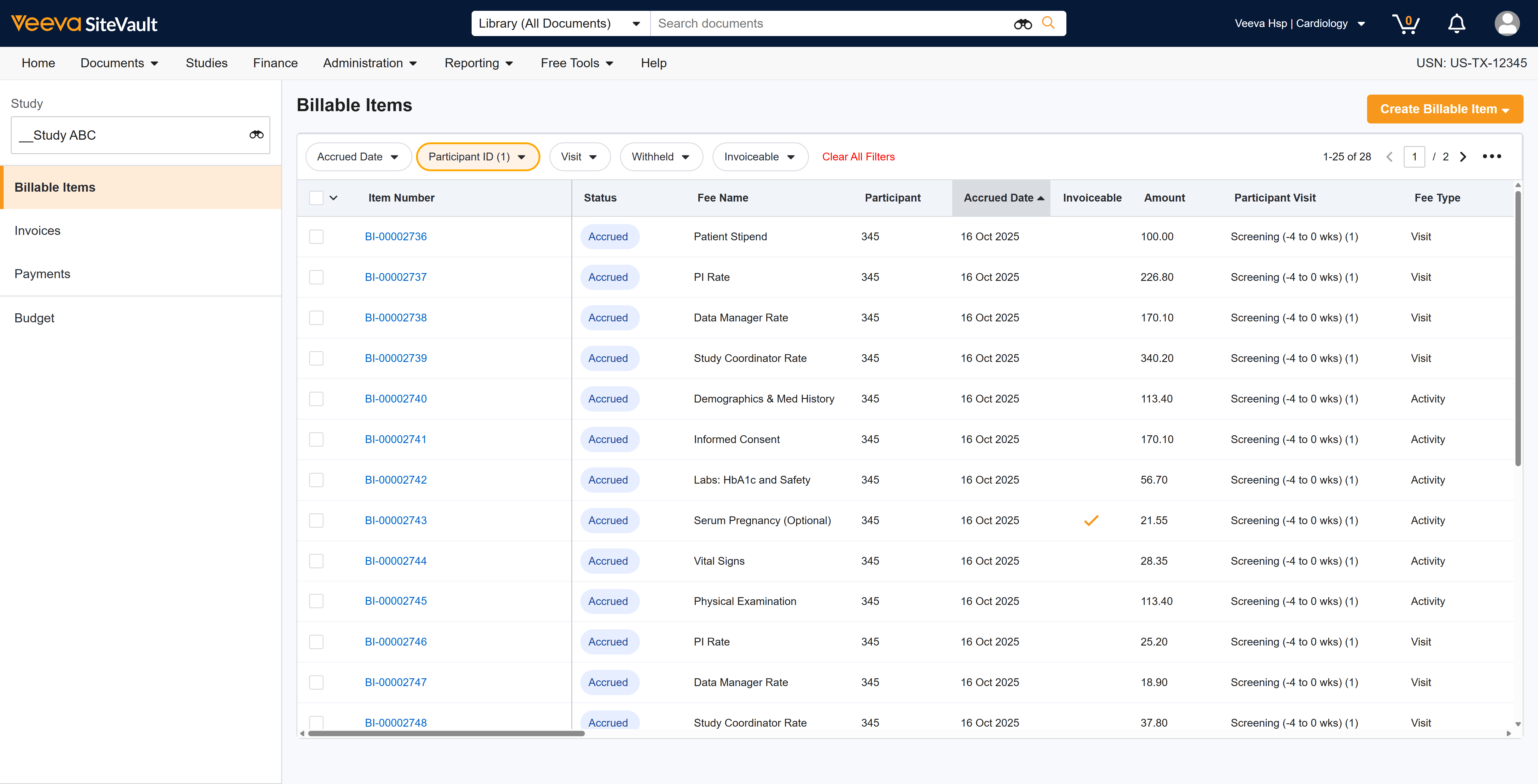Viewport: 1538px width, 784px height.
Task: Open the shopping cart showing 0 items
Action: 1407,23
